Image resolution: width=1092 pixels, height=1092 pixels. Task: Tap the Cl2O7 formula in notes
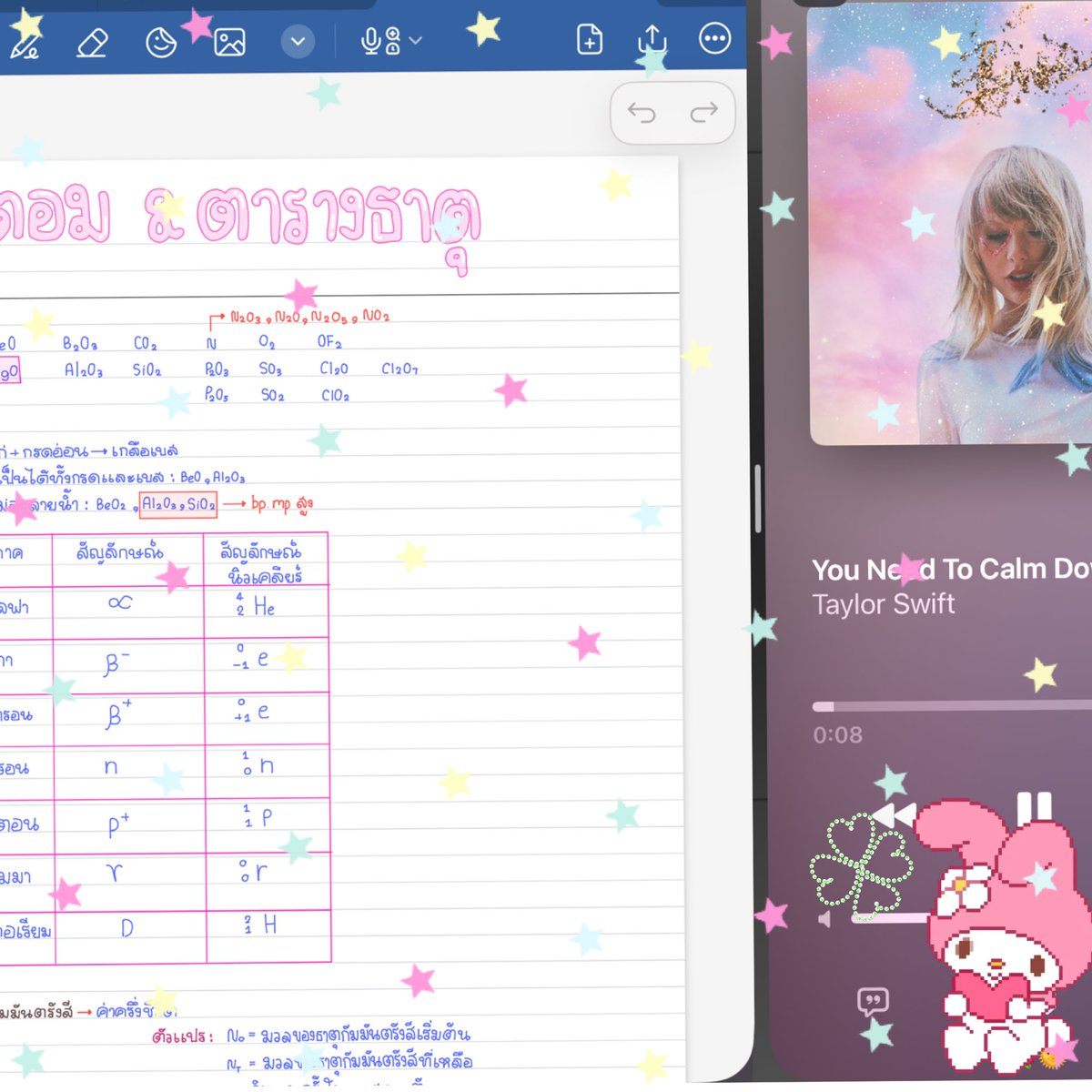(399, 369)
